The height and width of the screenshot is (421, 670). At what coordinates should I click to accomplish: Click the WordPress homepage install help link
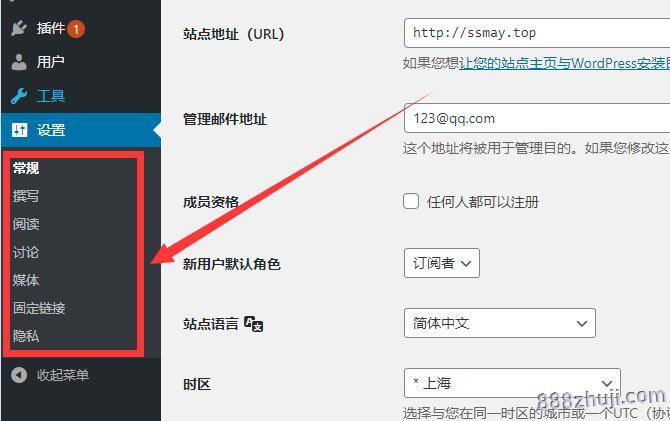(564, 63)
